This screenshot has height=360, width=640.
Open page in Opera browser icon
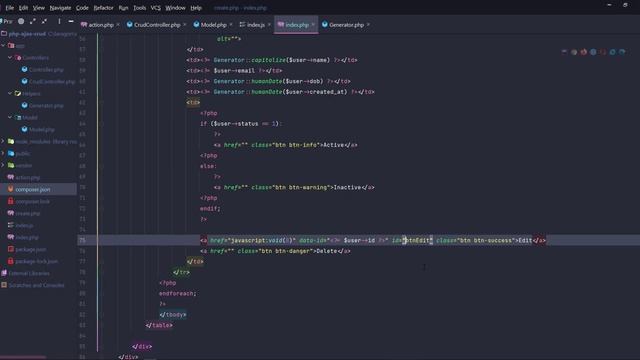click(x=602, y=52)
